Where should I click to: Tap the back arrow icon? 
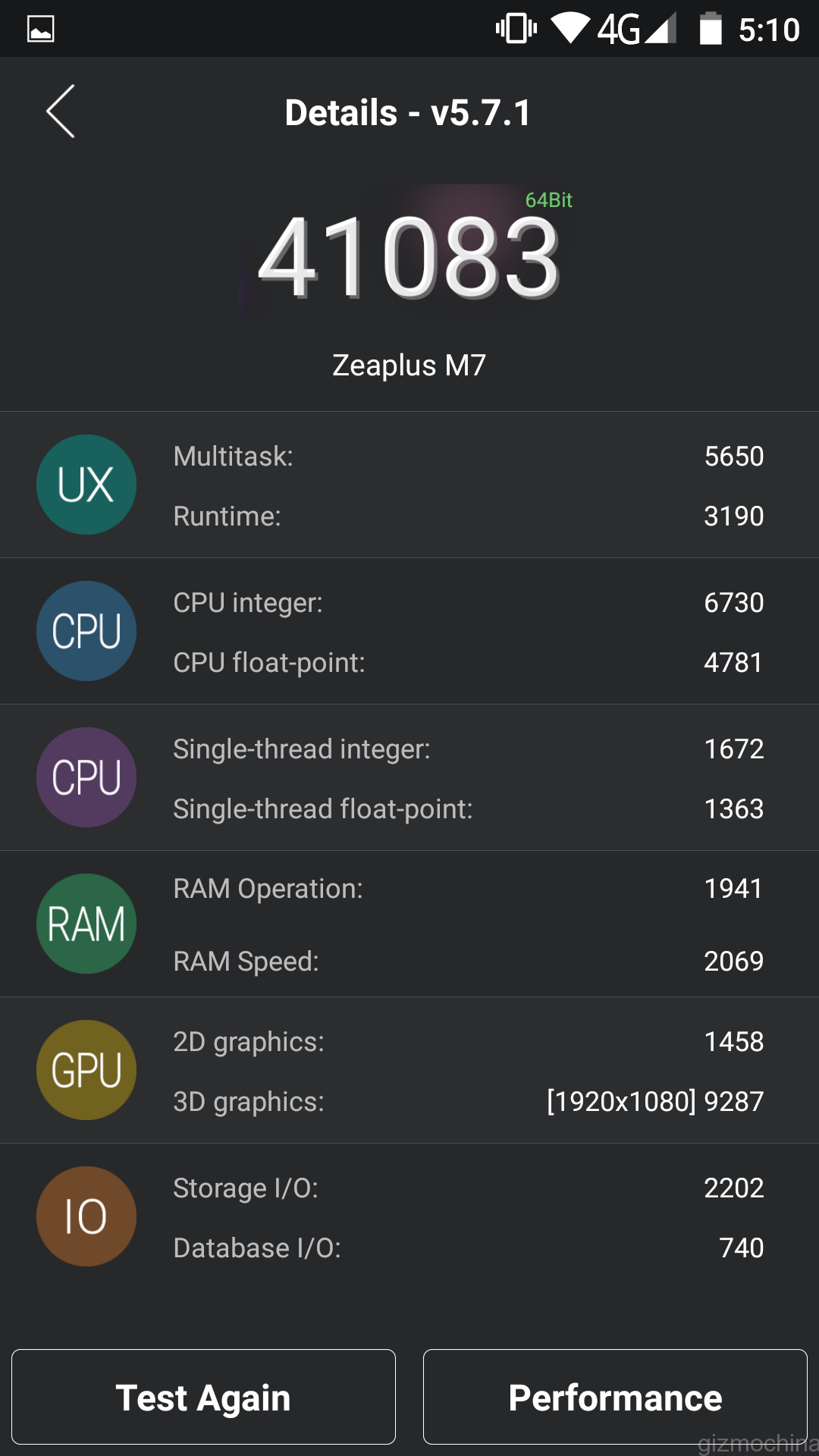(x=61, y=111)
